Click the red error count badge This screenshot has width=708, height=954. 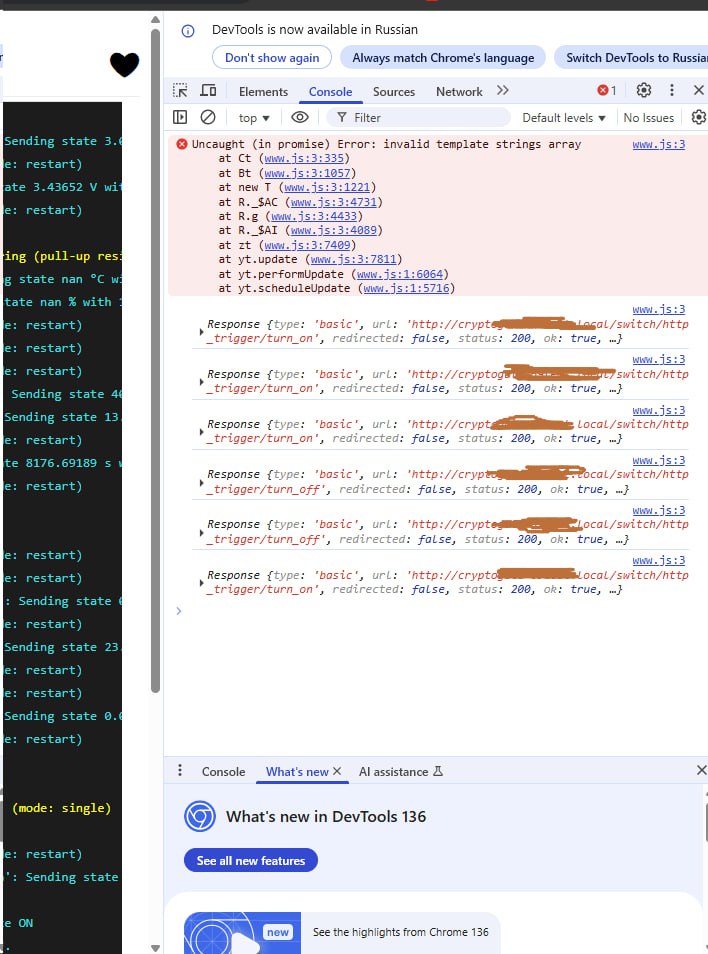coord(606,91)
